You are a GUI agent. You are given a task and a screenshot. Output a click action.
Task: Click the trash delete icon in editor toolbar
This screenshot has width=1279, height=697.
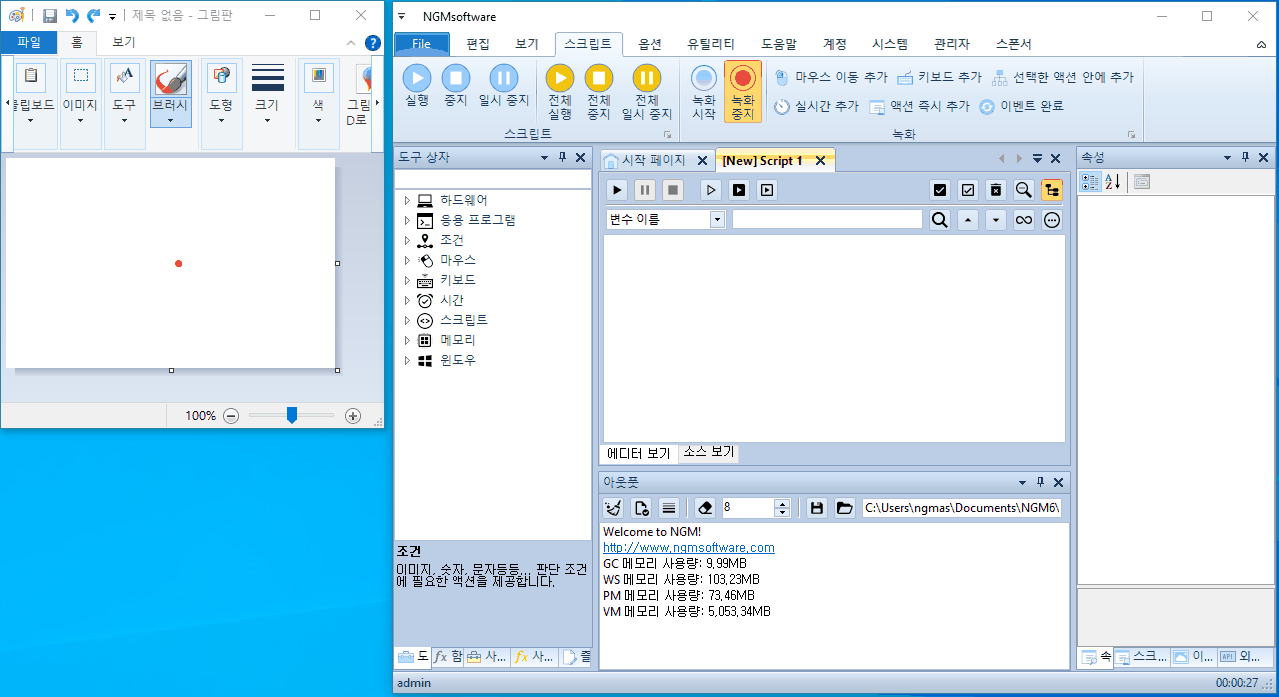(x=995, y=189)
